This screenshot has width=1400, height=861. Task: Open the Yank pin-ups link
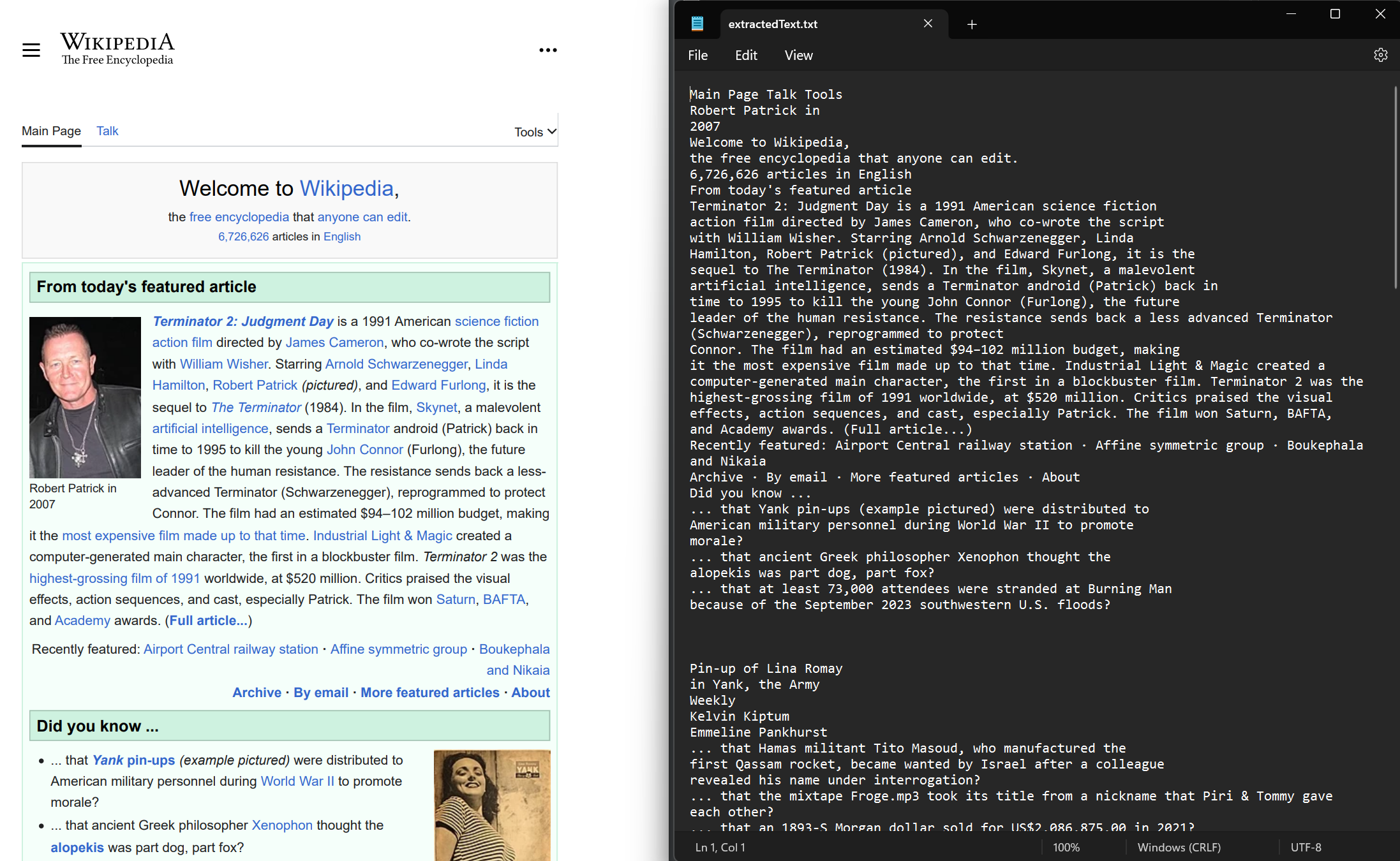pos(133,760)
